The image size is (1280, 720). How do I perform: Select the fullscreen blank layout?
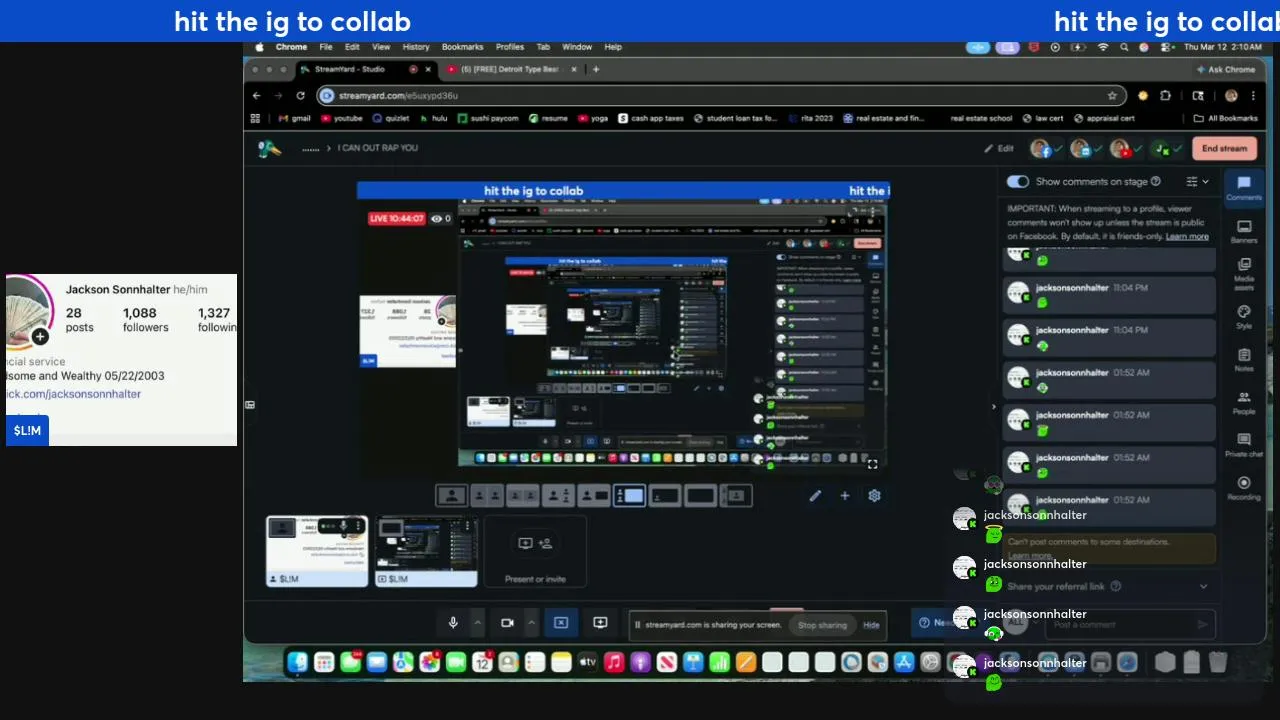(700, 495)
